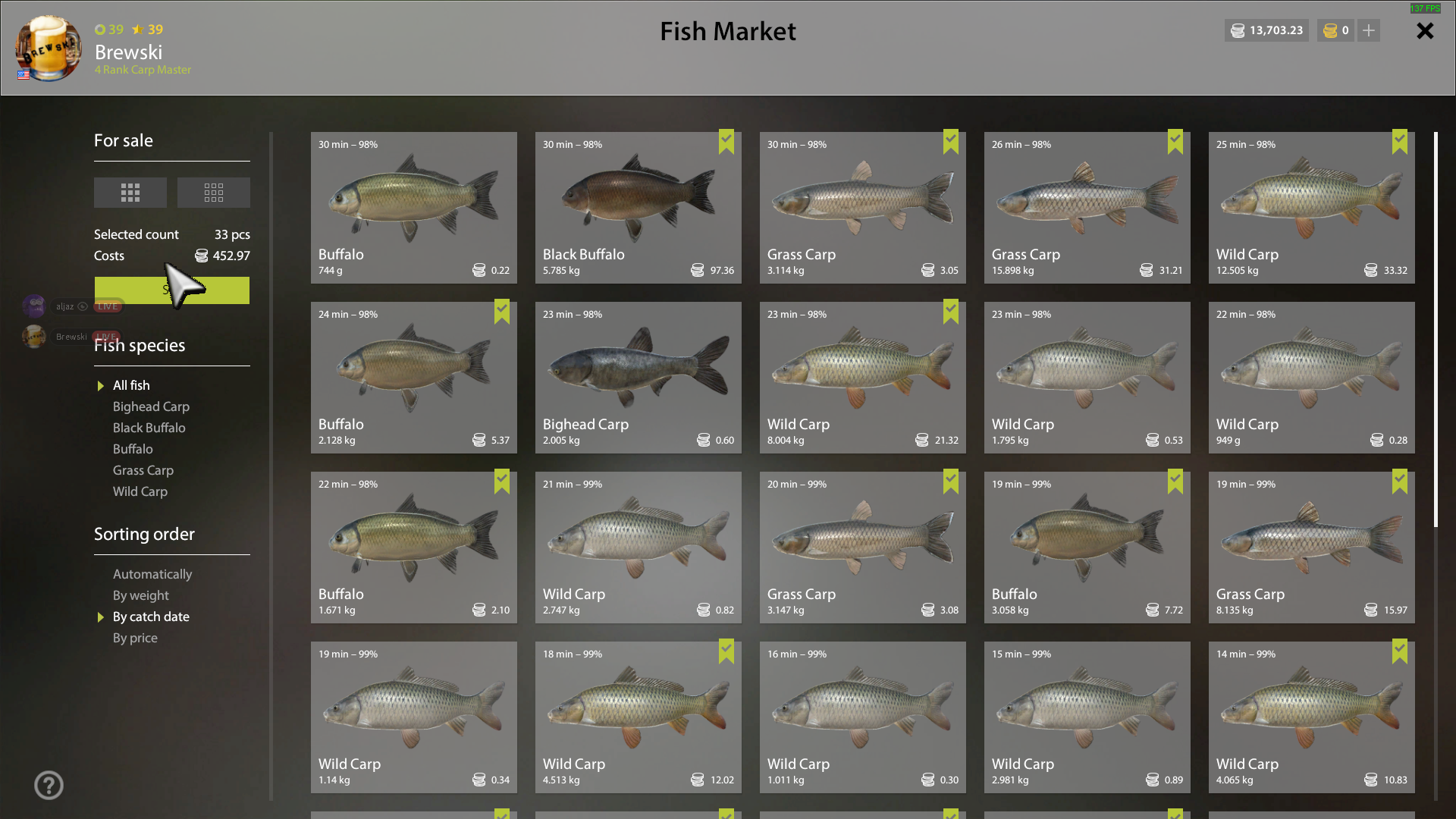Viewport: 1456px width, 819px height.
Task: Click the silver coins balance icon
Action: (1238, 30)
